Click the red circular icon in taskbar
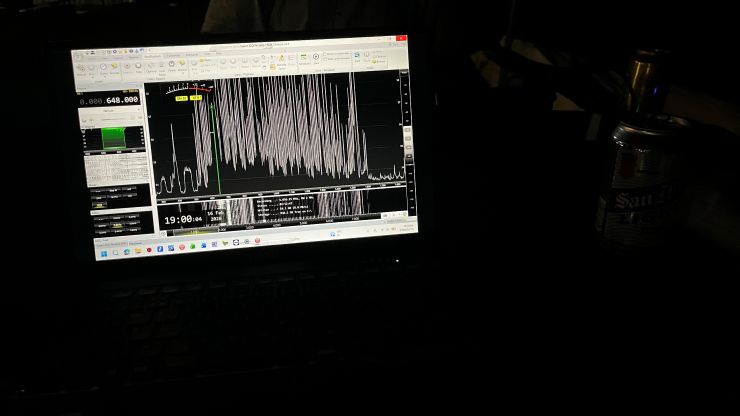This screenshot has width=740, height=416. 149,250
